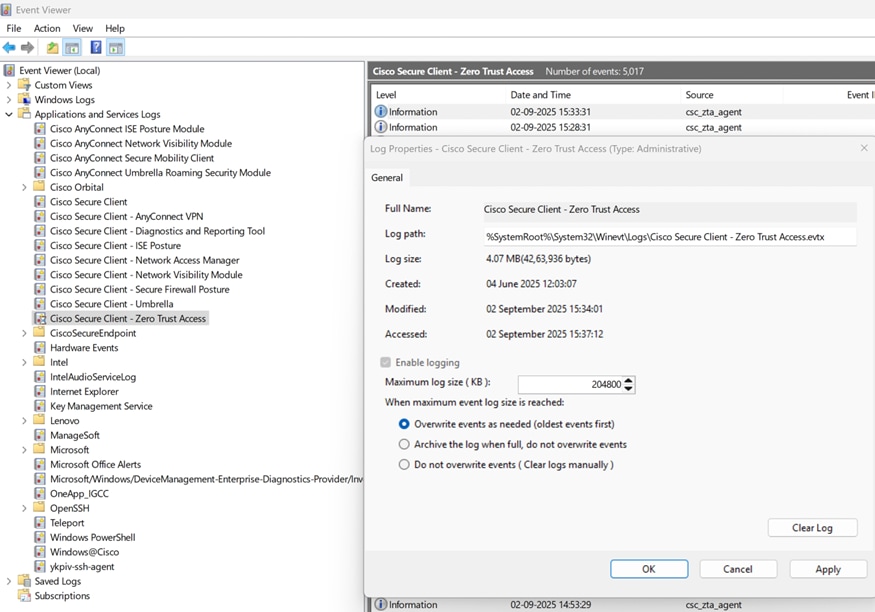Click log icon beside Key Management Service
The image size is (875, 612).
point(40,406)
